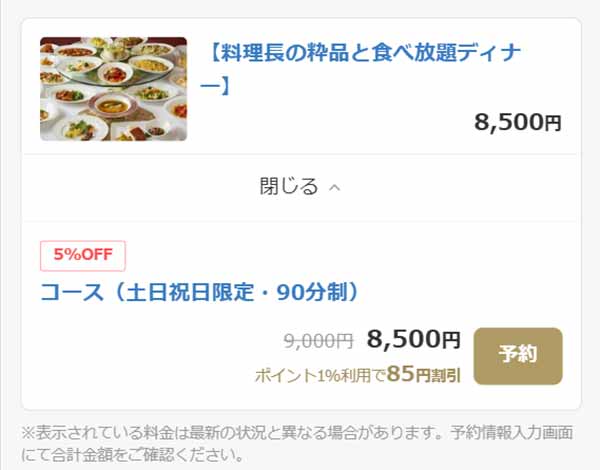Click the ポイント1%利用で points discount text

pos(320,376)
